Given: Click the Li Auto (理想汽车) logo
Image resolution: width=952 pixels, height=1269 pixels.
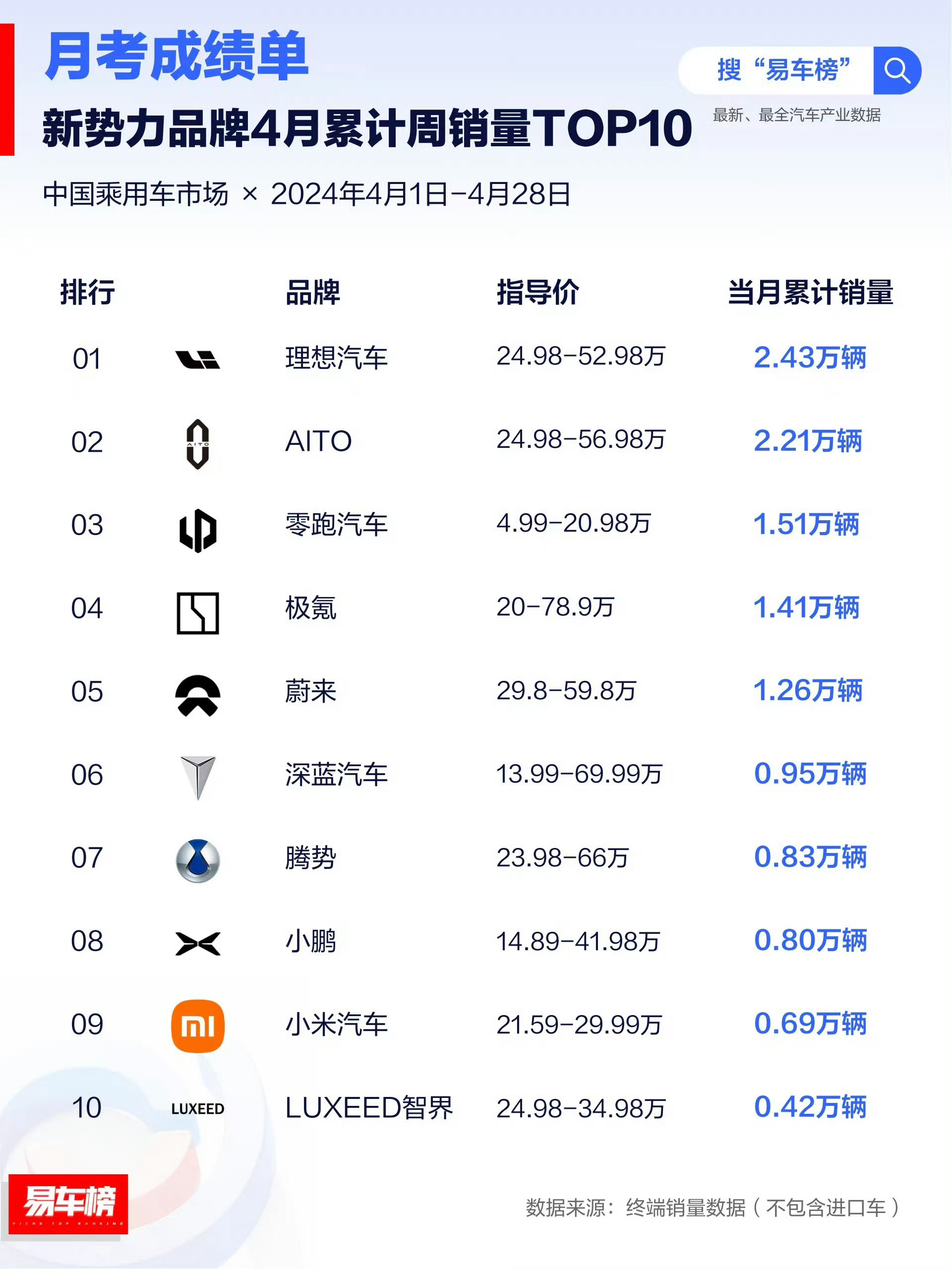Looking at the screenshot, I should [x=198, y=359].
